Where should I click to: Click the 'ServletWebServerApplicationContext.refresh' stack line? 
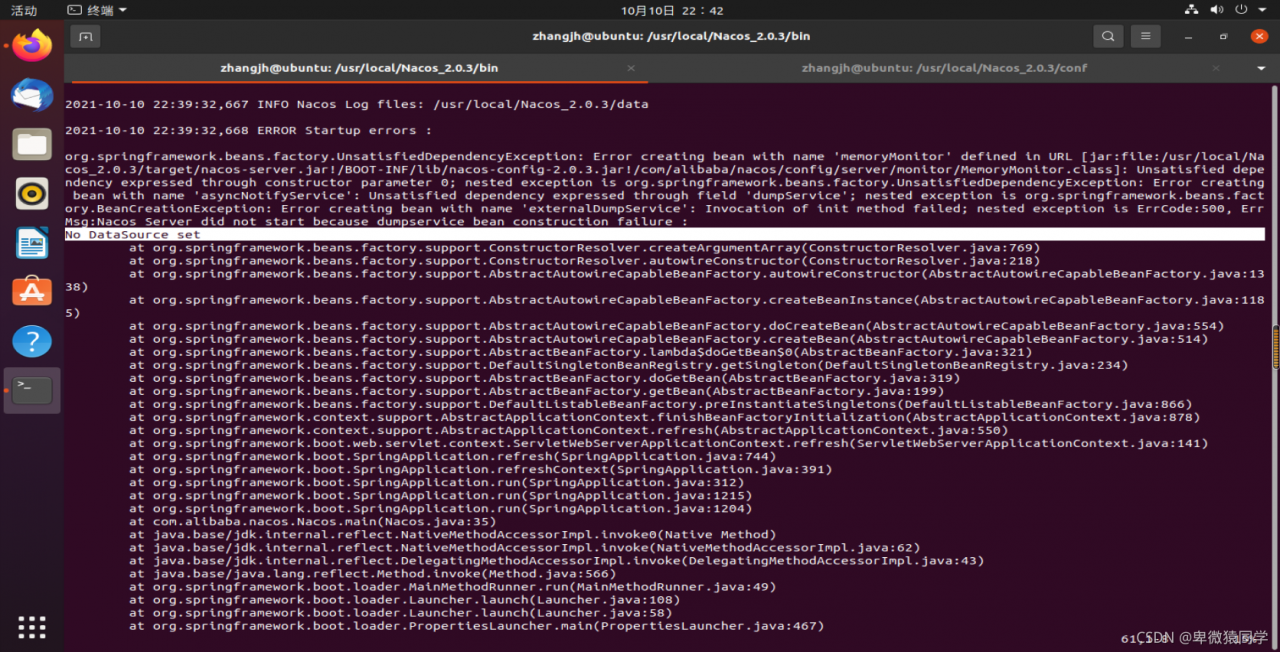(x=668, y=444)
